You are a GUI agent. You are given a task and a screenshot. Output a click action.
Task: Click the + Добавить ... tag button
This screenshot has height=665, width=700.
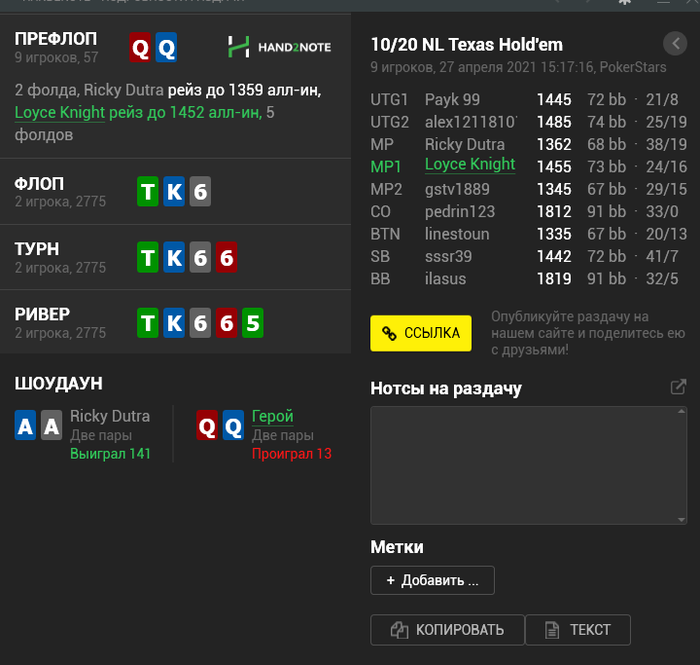[432, 580]
